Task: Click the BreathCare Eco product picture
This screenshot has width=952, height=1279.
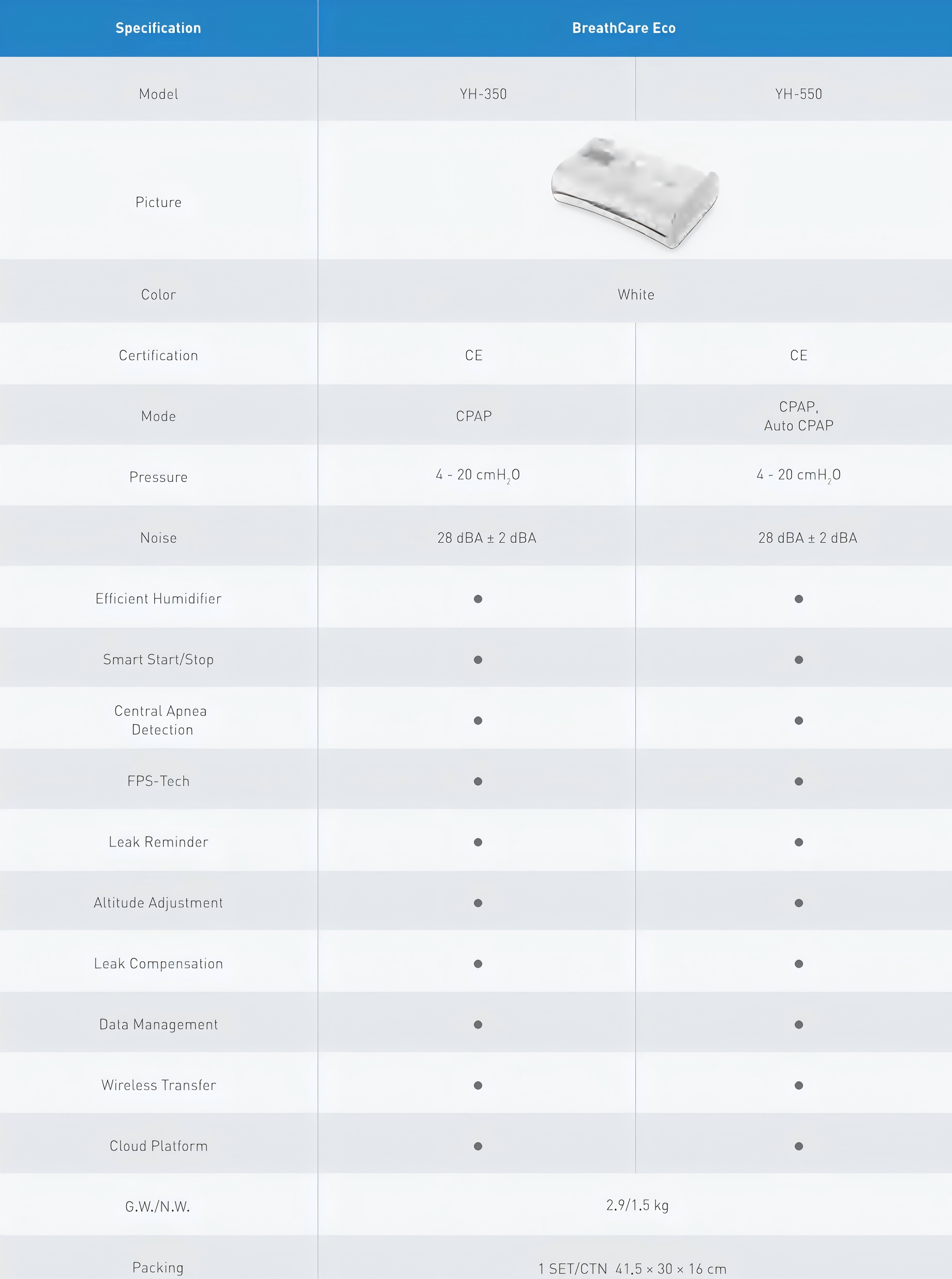Action: point(635,192)
